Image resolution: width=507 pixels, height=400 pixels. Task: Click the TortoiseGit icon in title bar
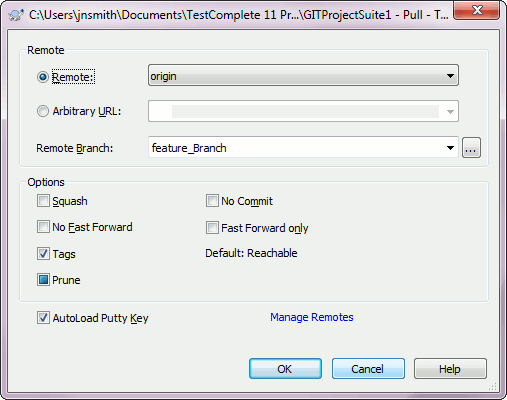coord(16,15)
